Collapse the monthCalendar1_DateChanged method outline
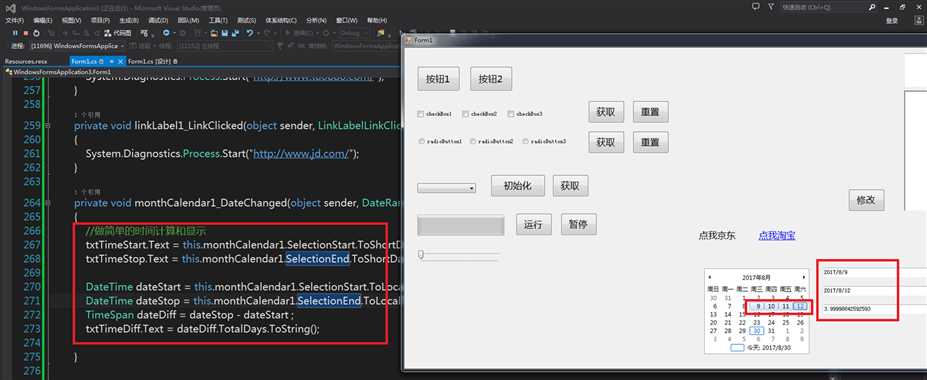The height and width of the screenshot is (380, 927). point(48,203)
